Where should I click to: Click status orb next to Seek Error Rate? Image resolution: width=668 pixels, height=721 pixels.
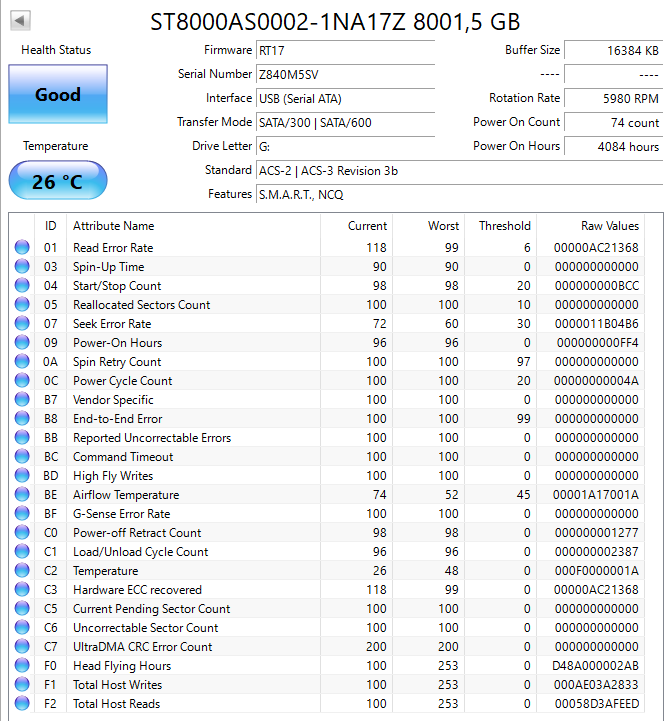click(22, 324)
